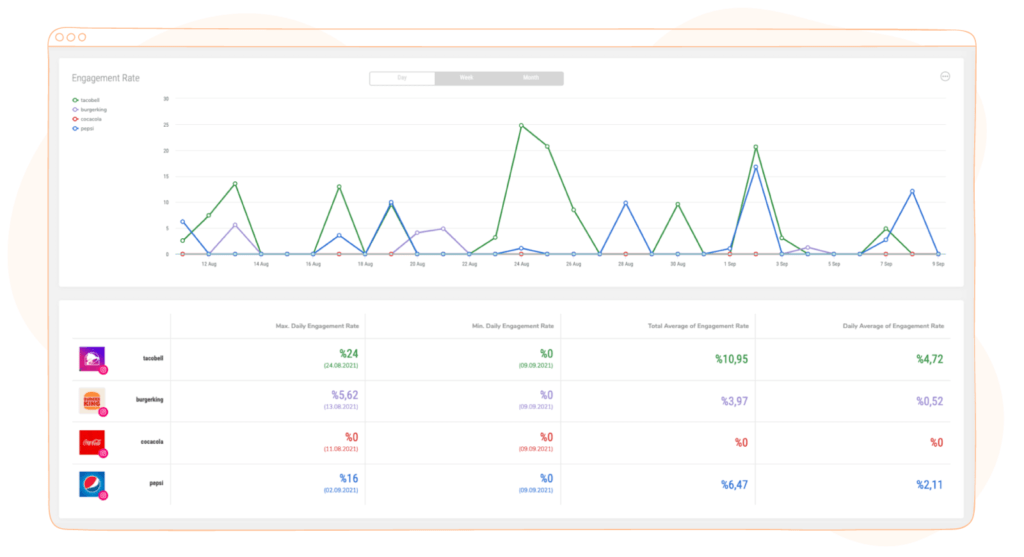Viewport: 1024px width, 557px height.
Task: Switch chart to Day view
Action: click(402, 78)
